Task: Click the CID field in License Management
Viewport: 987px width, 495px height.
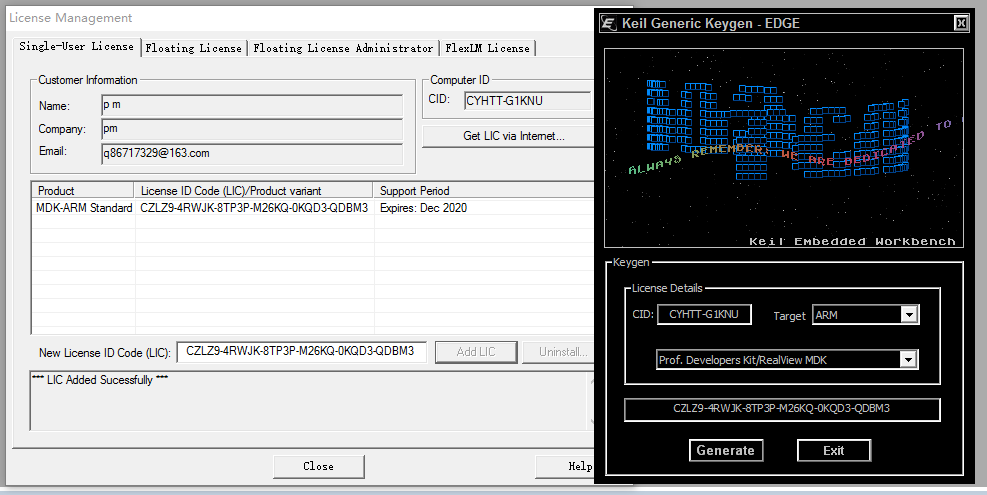Action: 527,101
